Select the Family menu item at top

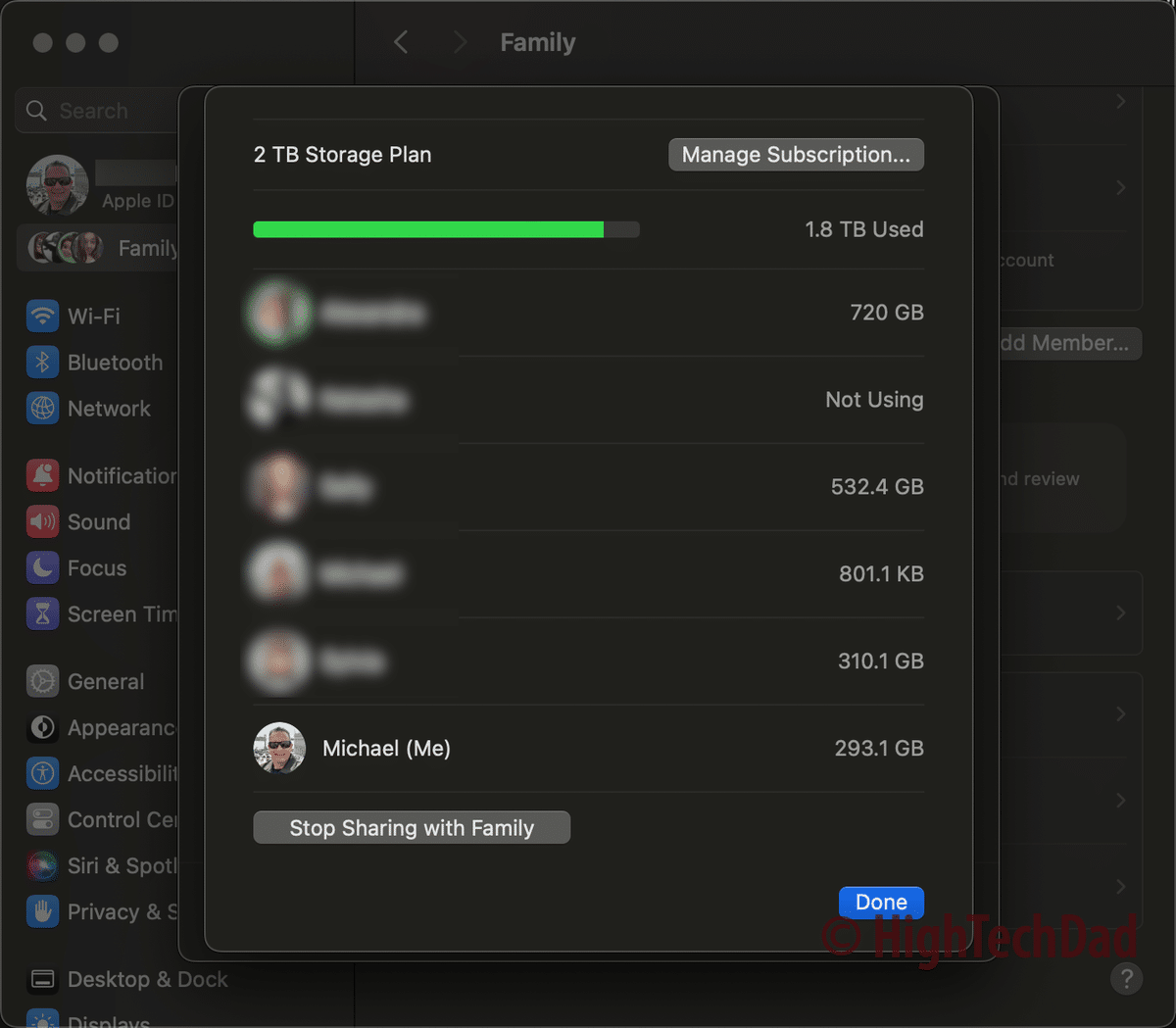tap(537, 41)
